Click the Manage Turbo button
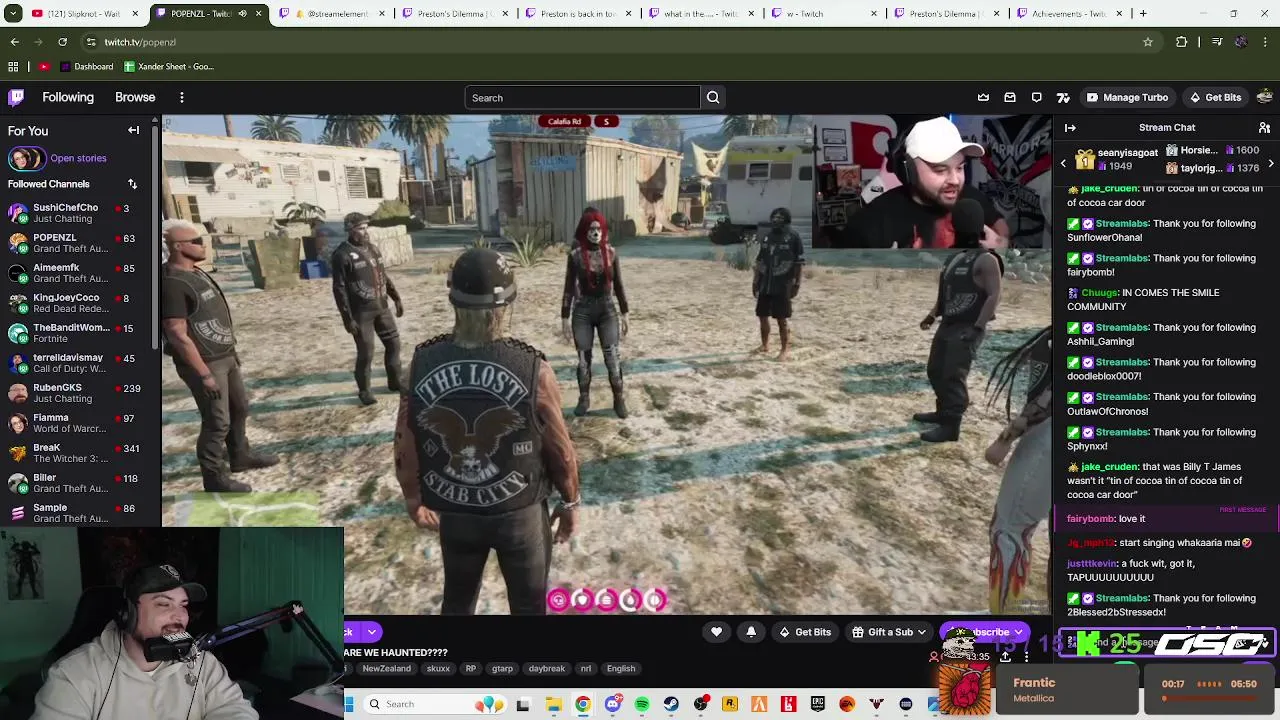The width and height of the screenshot is (1280, 720). click(x=1127, y=97)
